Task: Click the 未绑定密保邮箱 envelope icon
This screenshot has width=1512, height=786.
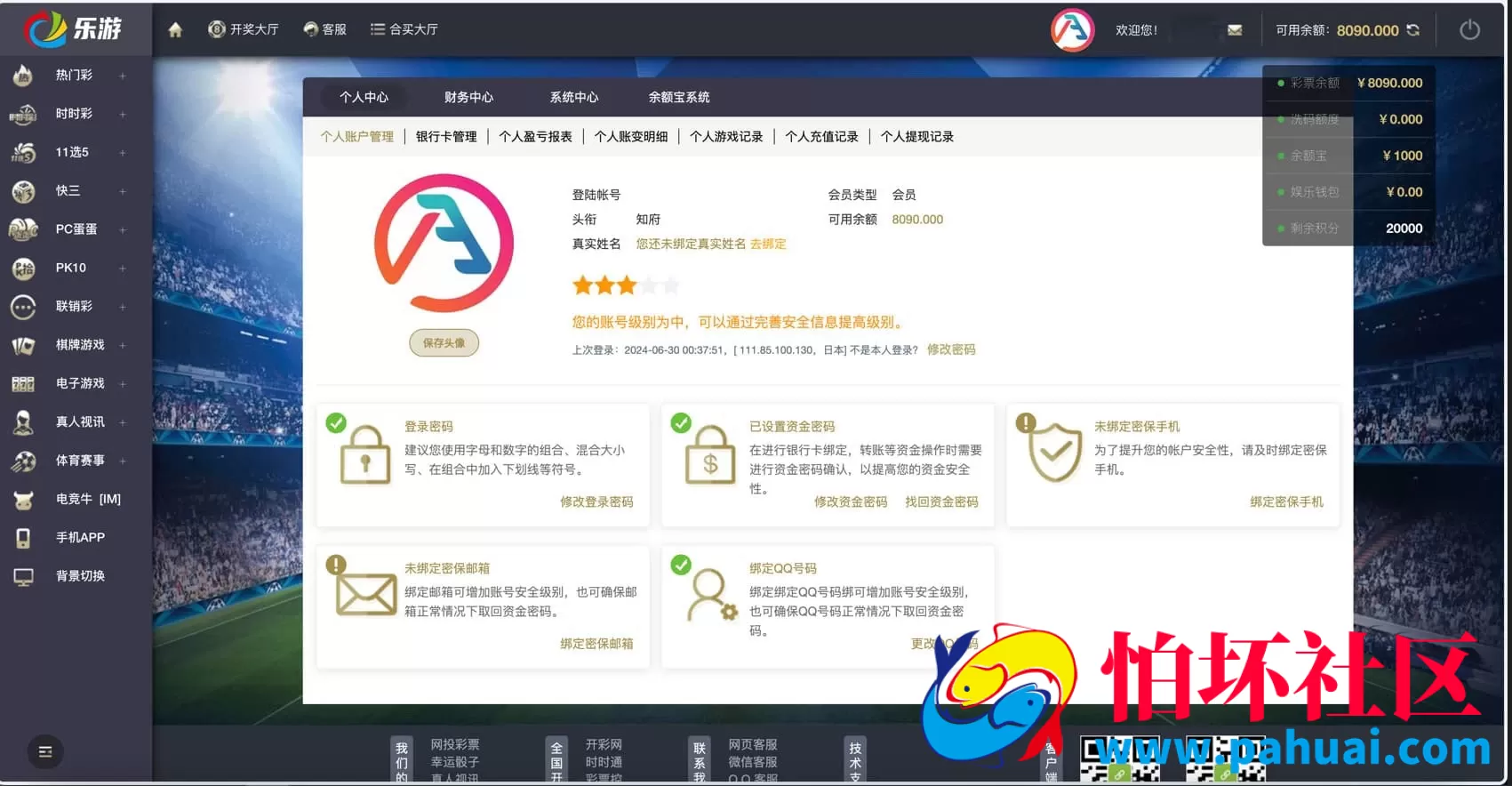Action: click(365, 594)
